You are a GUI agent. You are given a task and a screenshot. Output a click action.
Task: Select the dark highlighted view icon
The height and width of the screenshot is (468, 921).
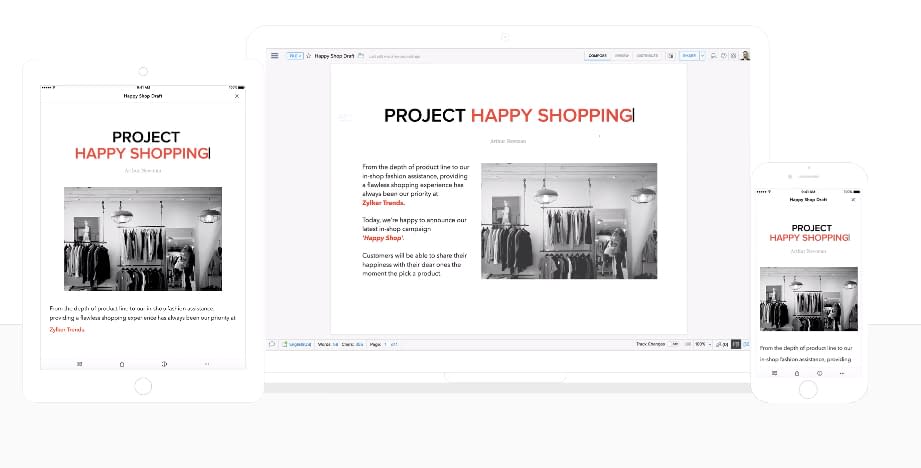736,345
